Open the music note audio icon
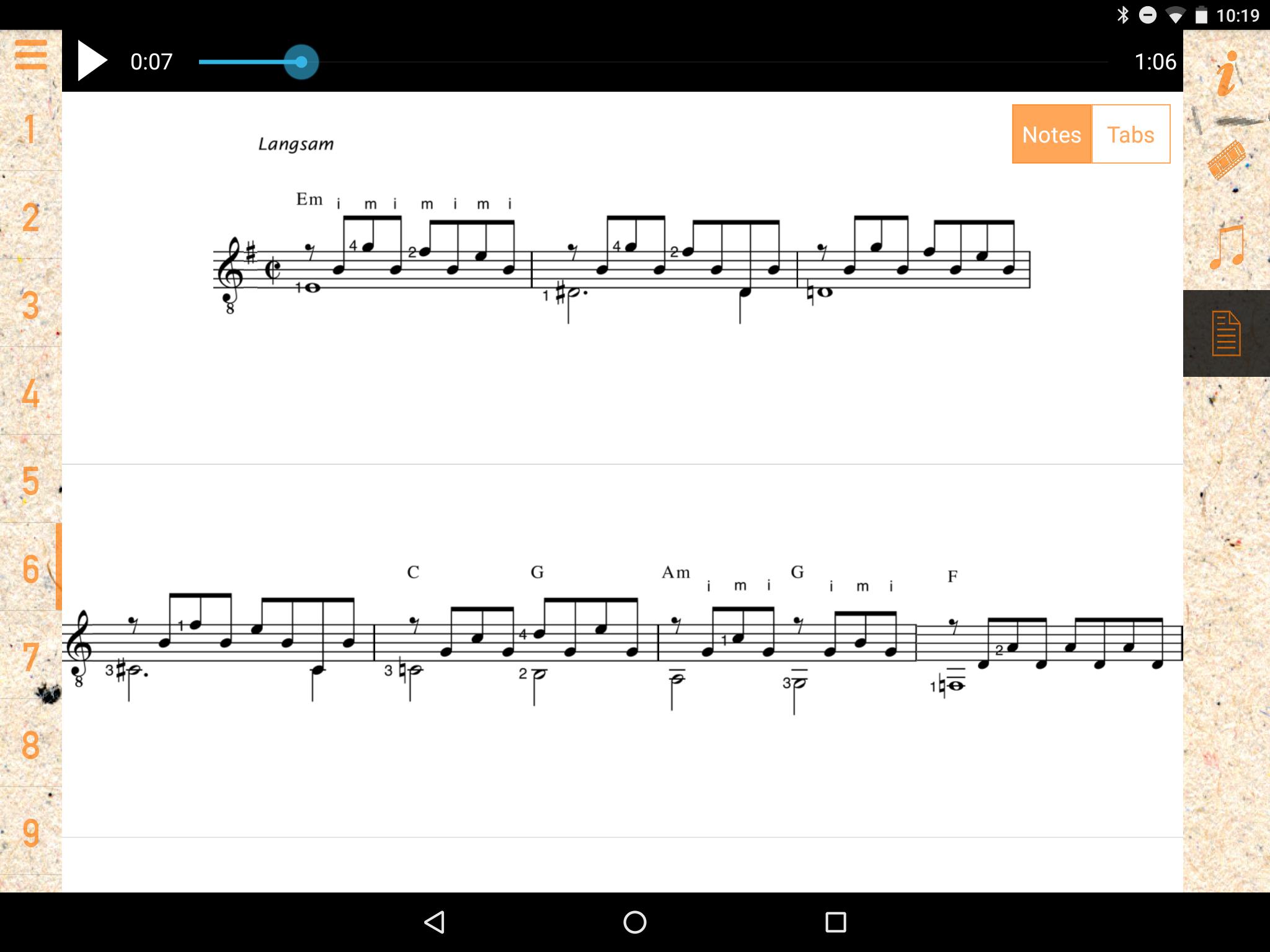 click(1227, 246)
